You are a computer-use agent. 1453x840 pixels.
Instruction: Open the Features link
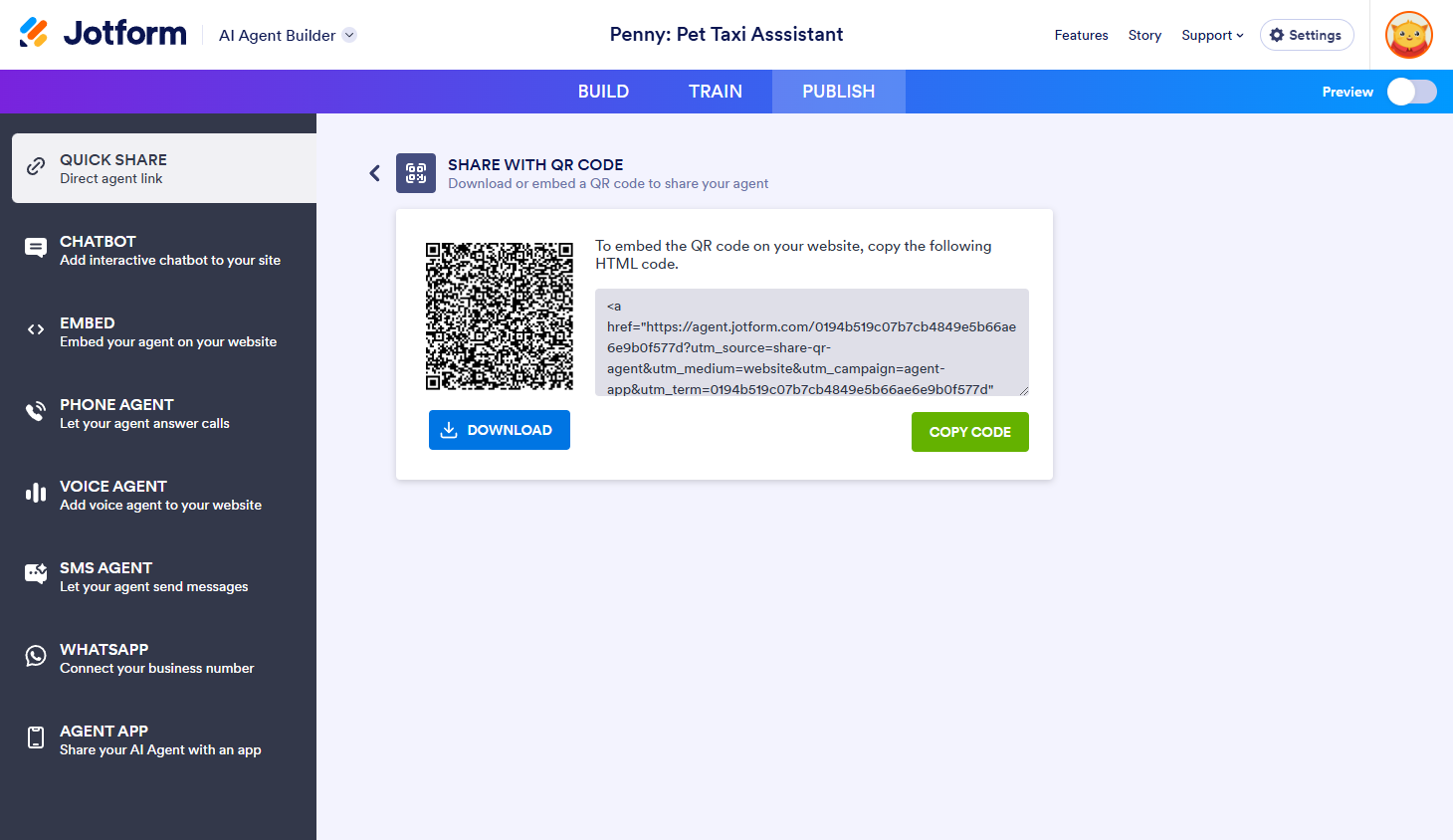[1081, 35]
